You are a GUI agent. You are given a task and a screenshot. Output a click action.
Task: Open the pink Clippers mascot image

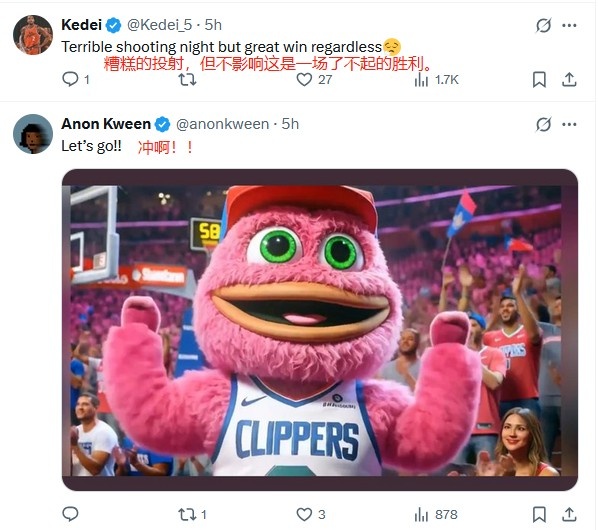point(320,330)
